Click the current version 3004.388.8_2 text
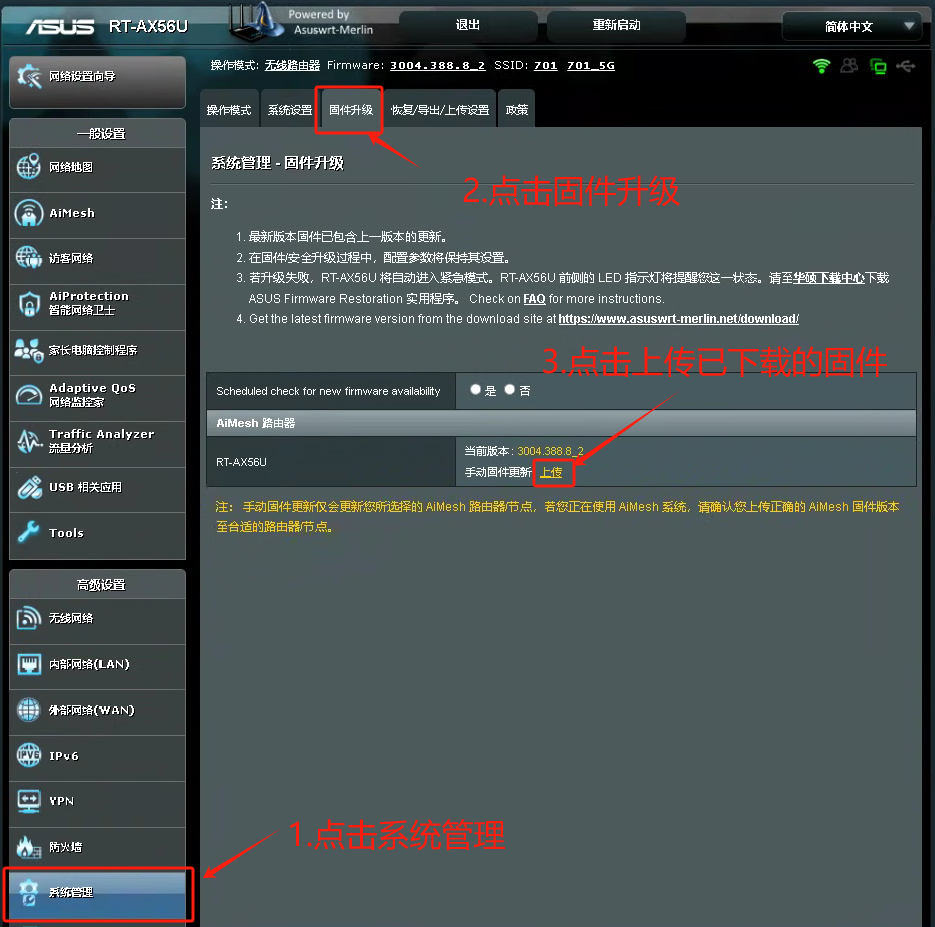 [x=550, y=451]
